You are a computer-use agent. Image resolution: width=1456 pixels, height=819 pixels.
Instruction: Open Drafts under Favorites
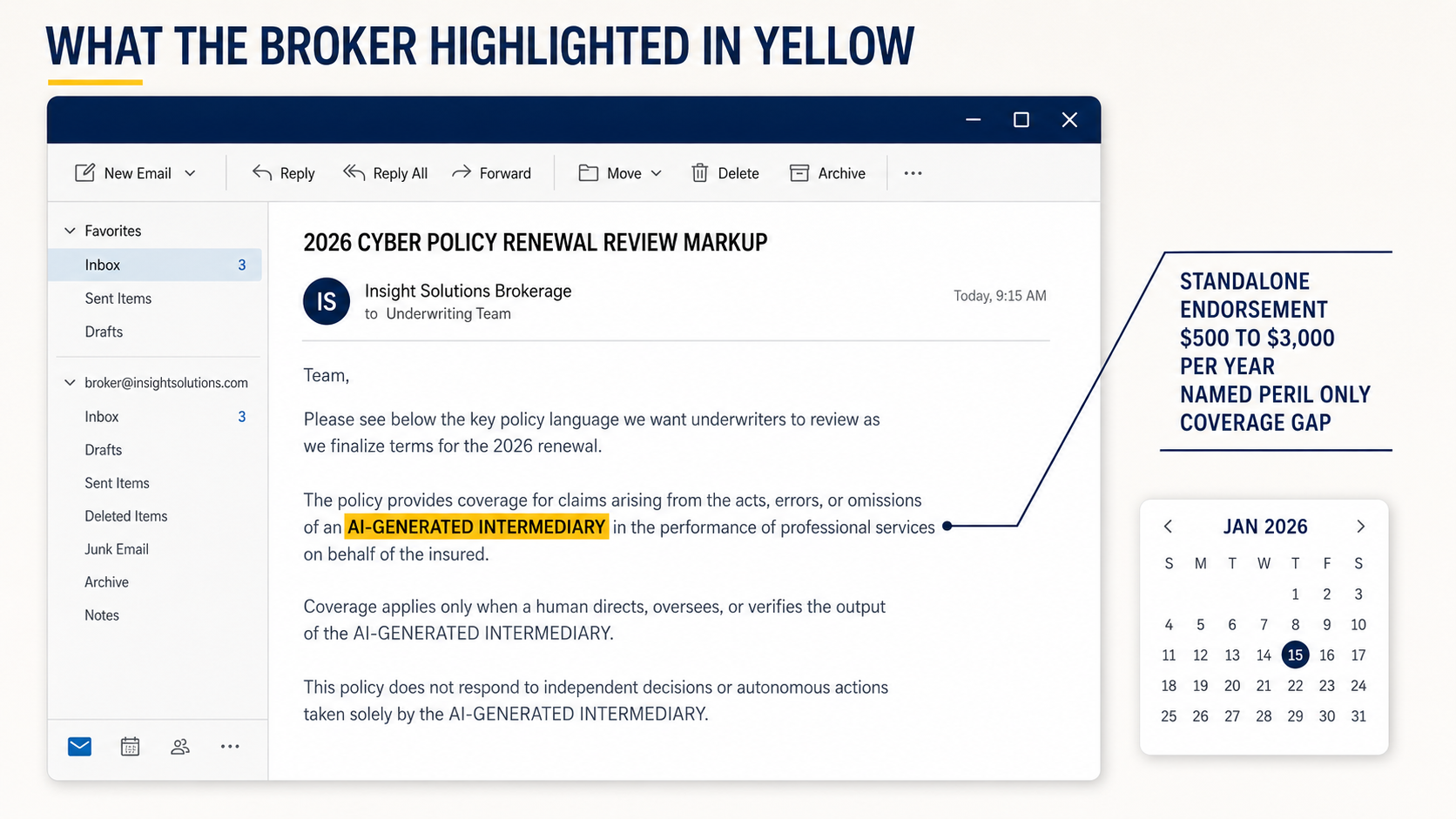(104, 332)
